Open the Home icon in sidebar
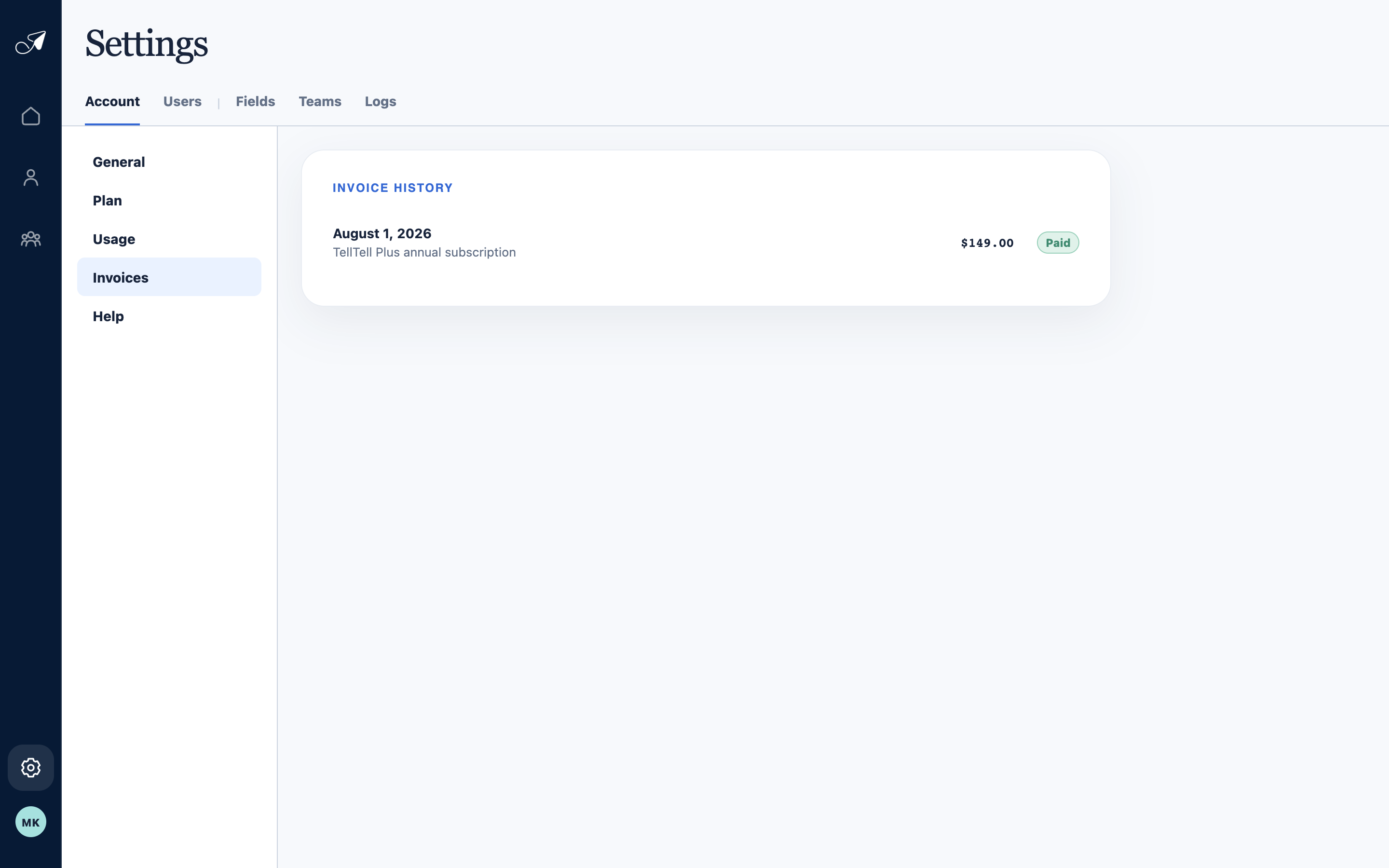1389x868 pixels. 30,116
